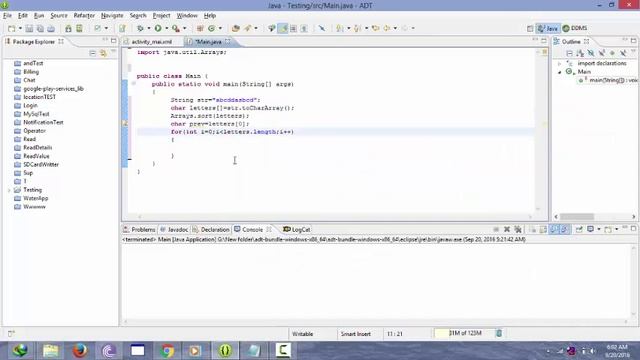
Task: Run garbage collector trash icon
Action: coord(499,333)
